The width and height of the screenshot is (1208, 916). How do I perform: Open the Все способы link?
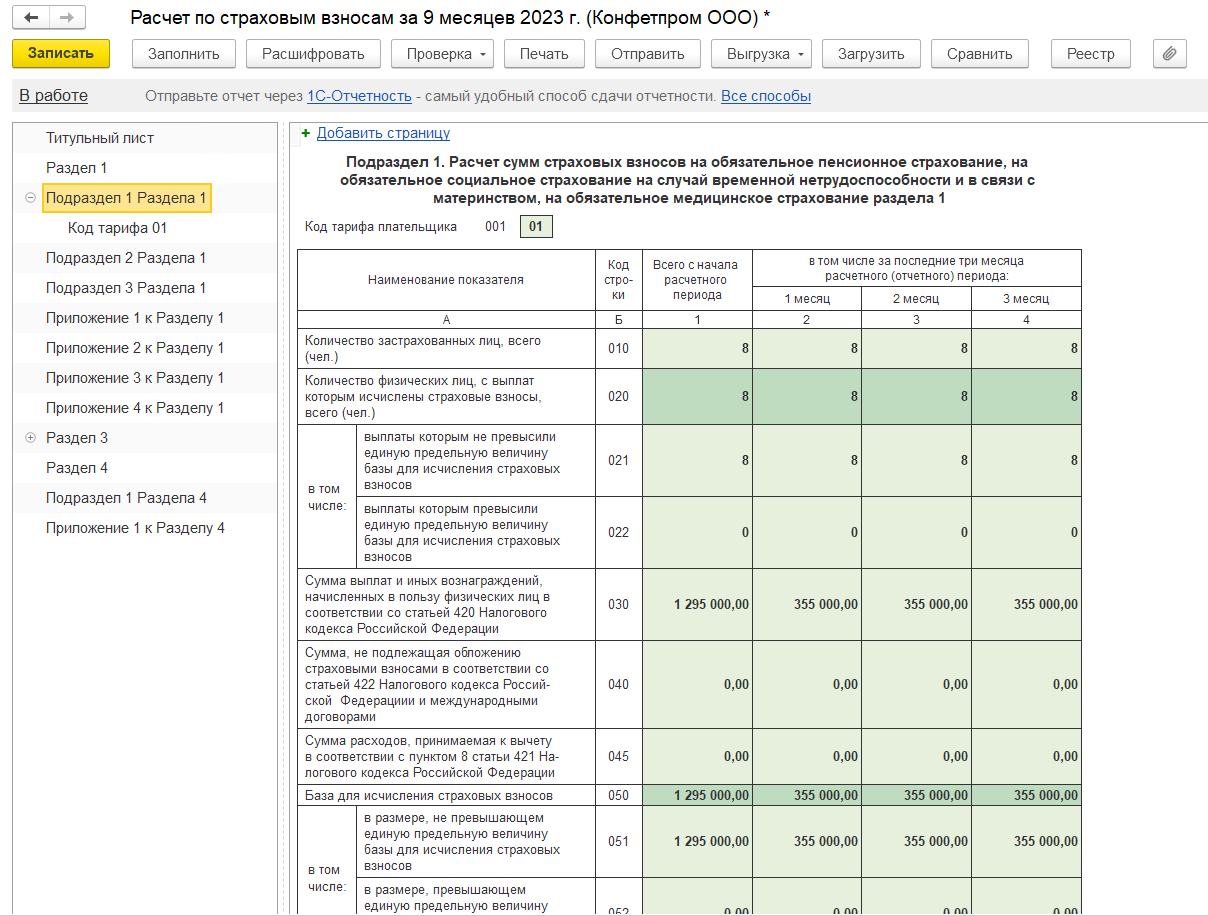tap(766, 96)
